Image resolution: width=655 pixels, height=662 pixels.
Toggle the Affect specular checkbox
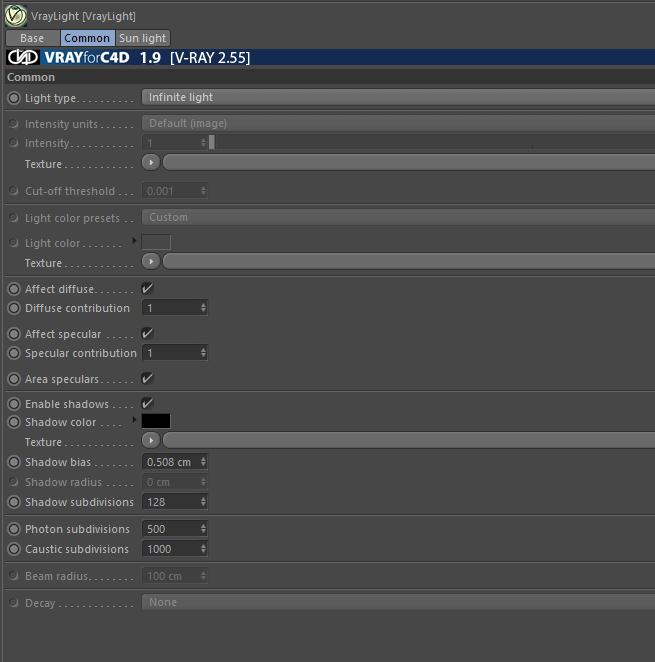[147, 334]
